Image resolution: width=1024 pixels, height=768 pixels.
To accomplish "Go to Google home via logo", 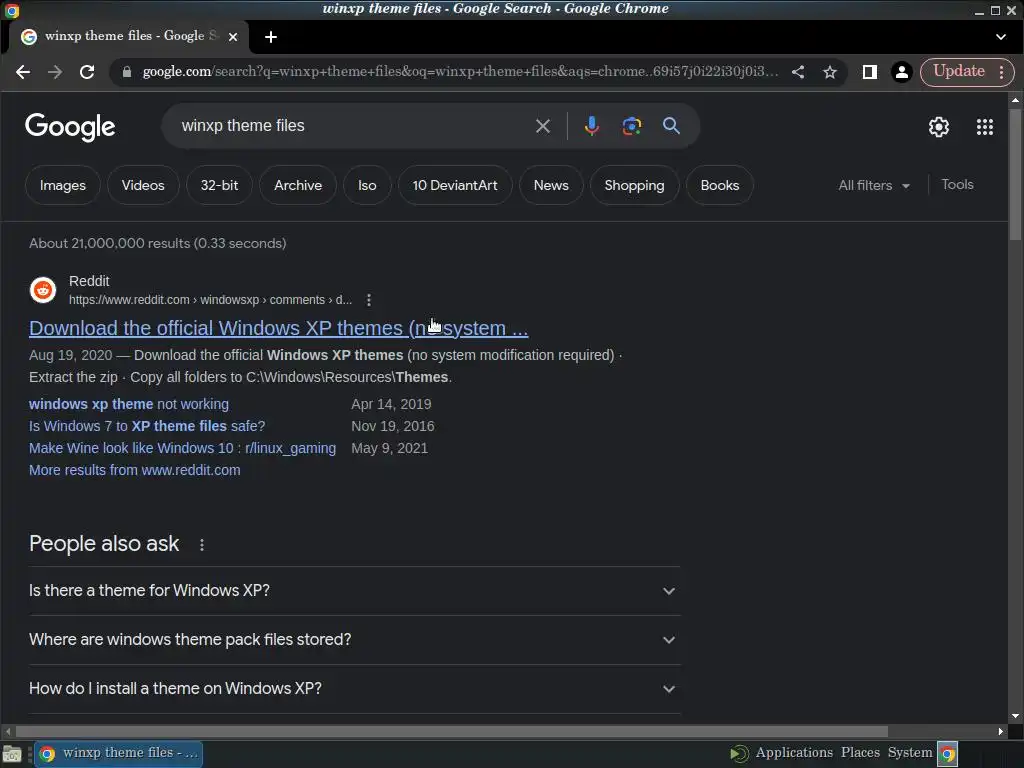I will tap(70, 127).
